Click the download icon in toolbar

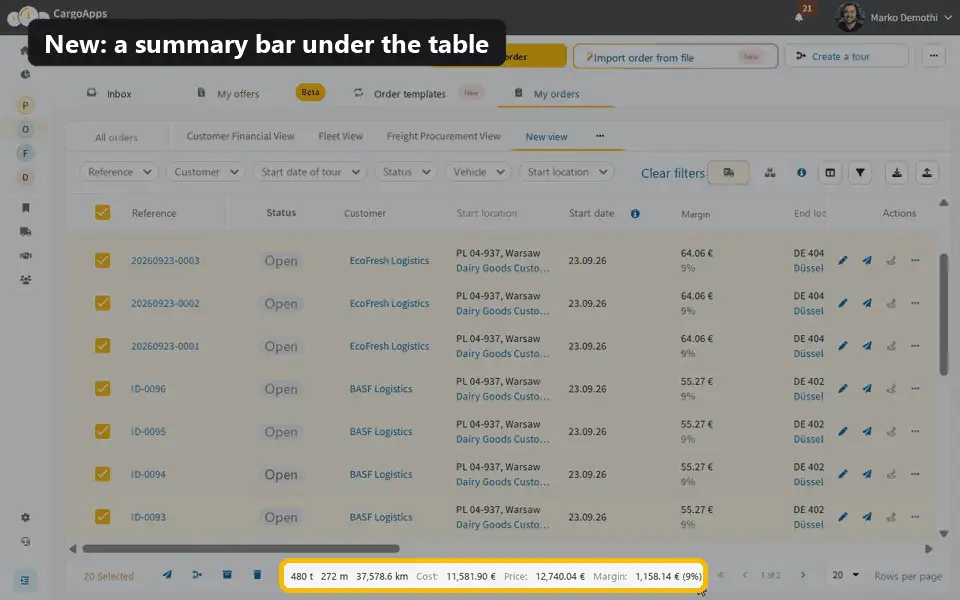coord(896,173)
